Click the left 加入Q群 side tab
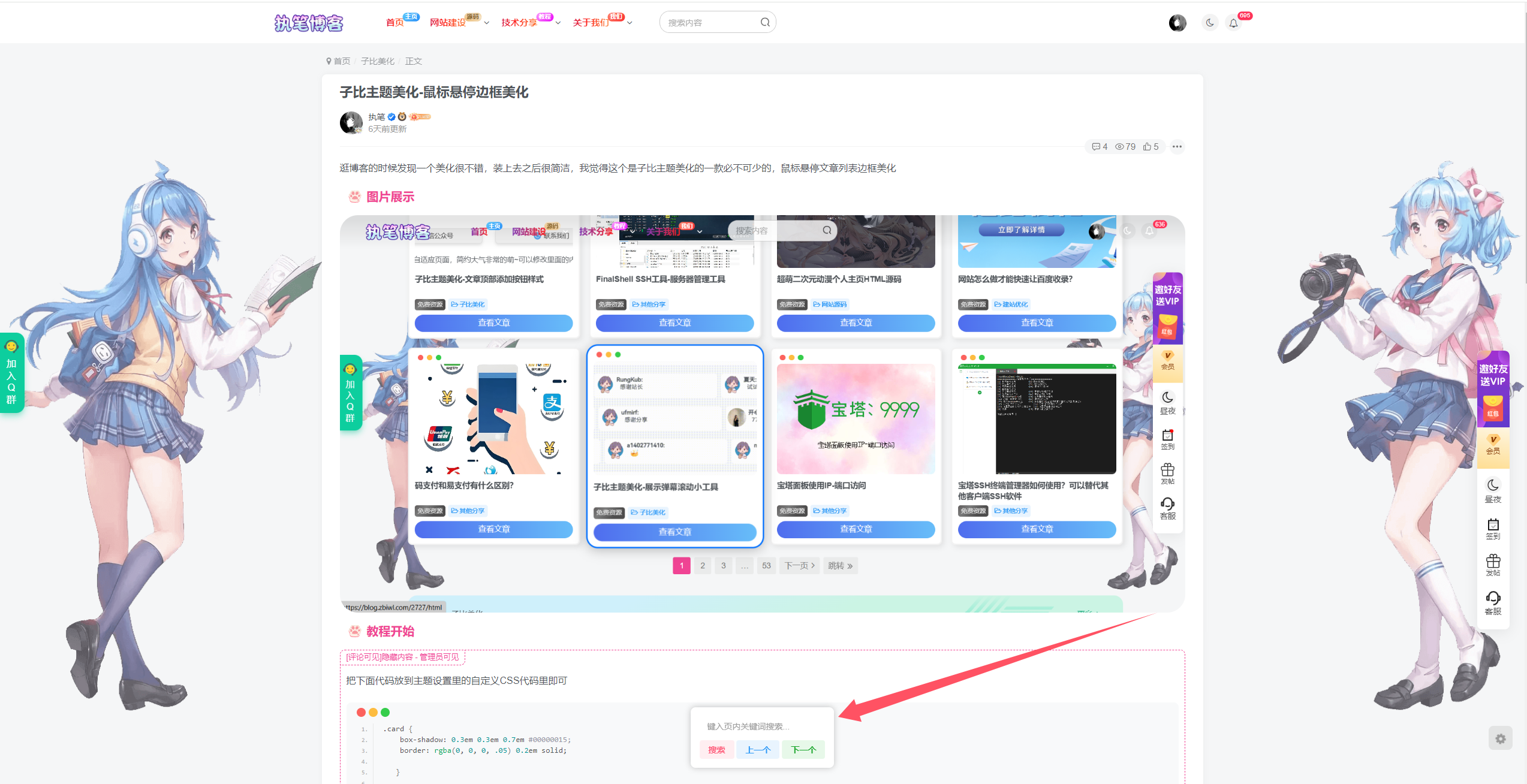Image resolution: width=1527 pixels, height=784 pixels. (x=11, y=373)
